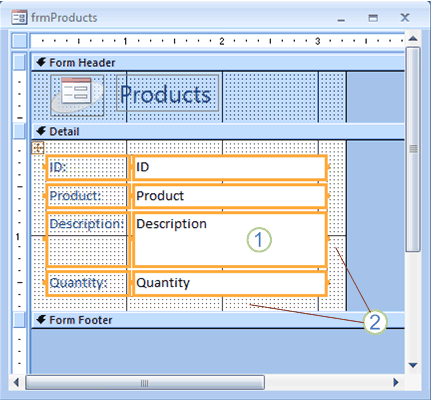Click the frmProducts form icon in title bar
Image resolution: width=432 pixels, height=401 pixels.
point(19,17)
